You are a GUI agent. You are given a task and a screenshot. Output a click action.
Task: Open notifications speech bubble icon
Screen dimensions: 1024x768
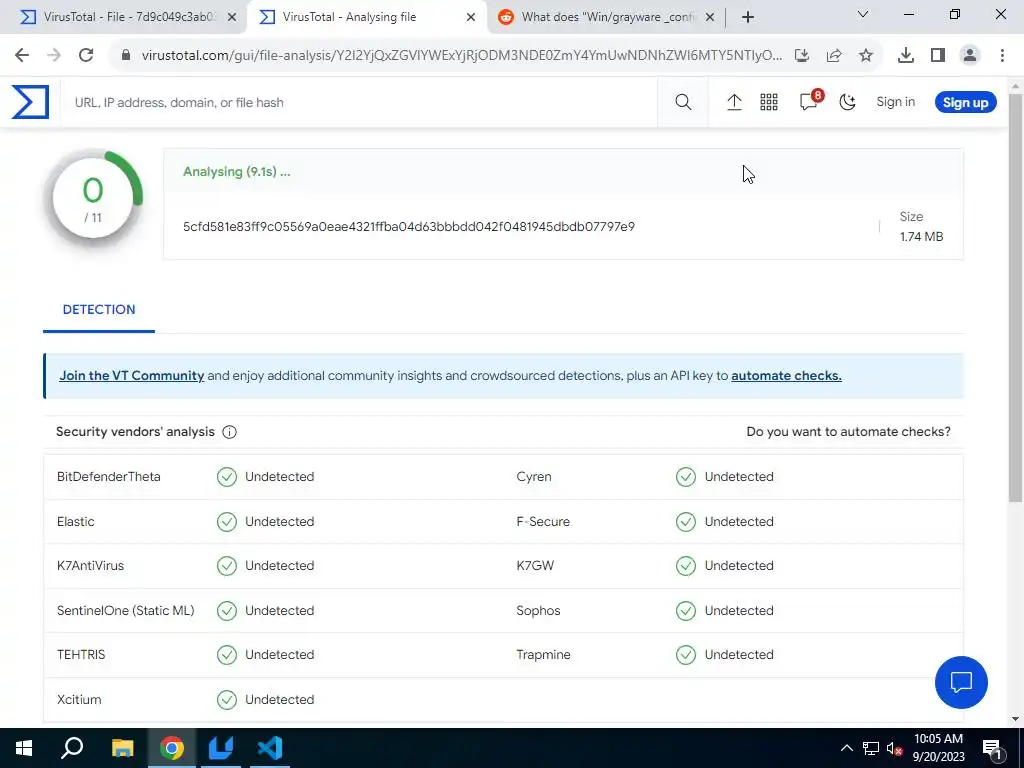pos(809,101)
